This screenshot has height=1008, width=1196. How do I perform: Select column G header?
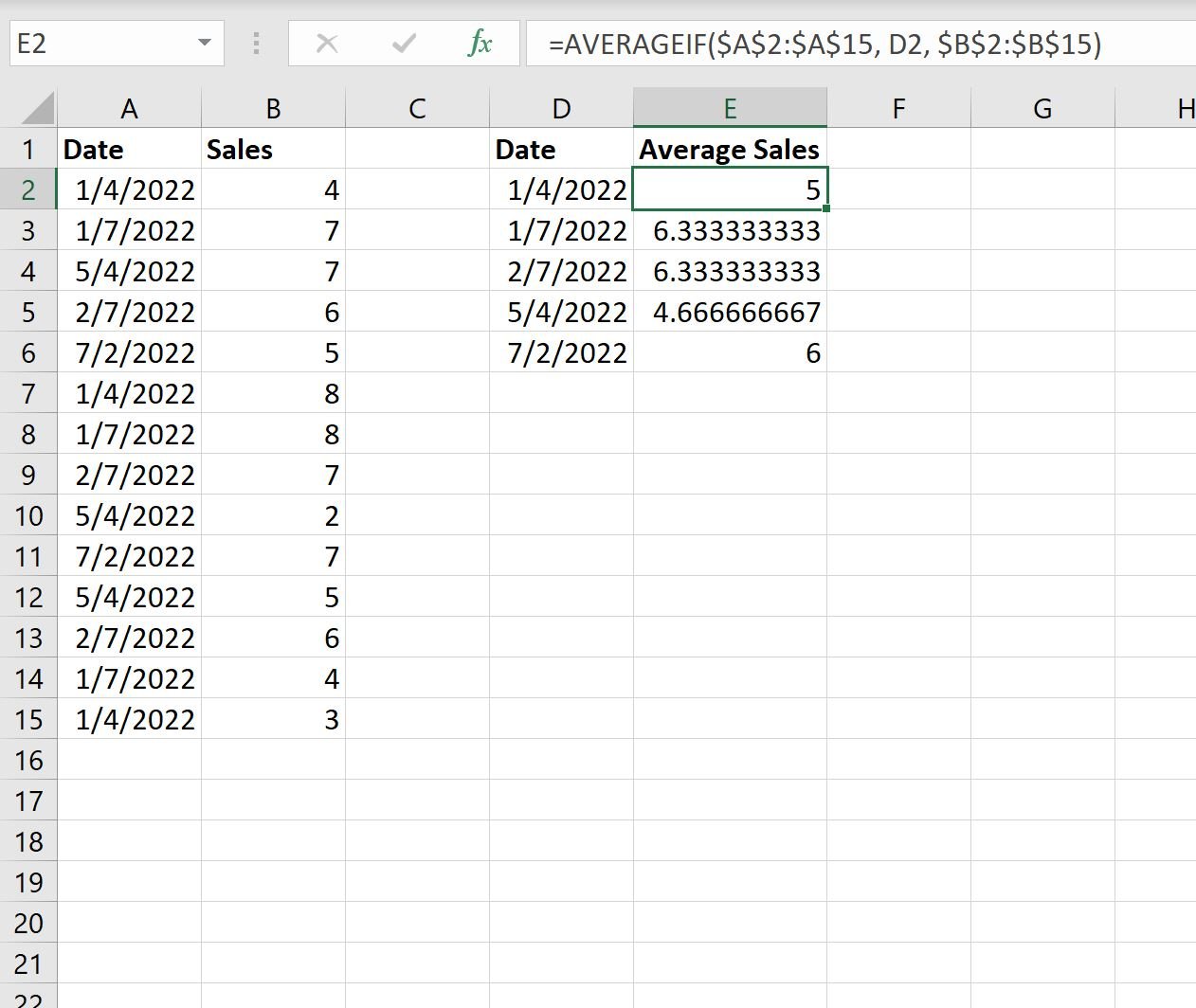[x=1042, y=108]
